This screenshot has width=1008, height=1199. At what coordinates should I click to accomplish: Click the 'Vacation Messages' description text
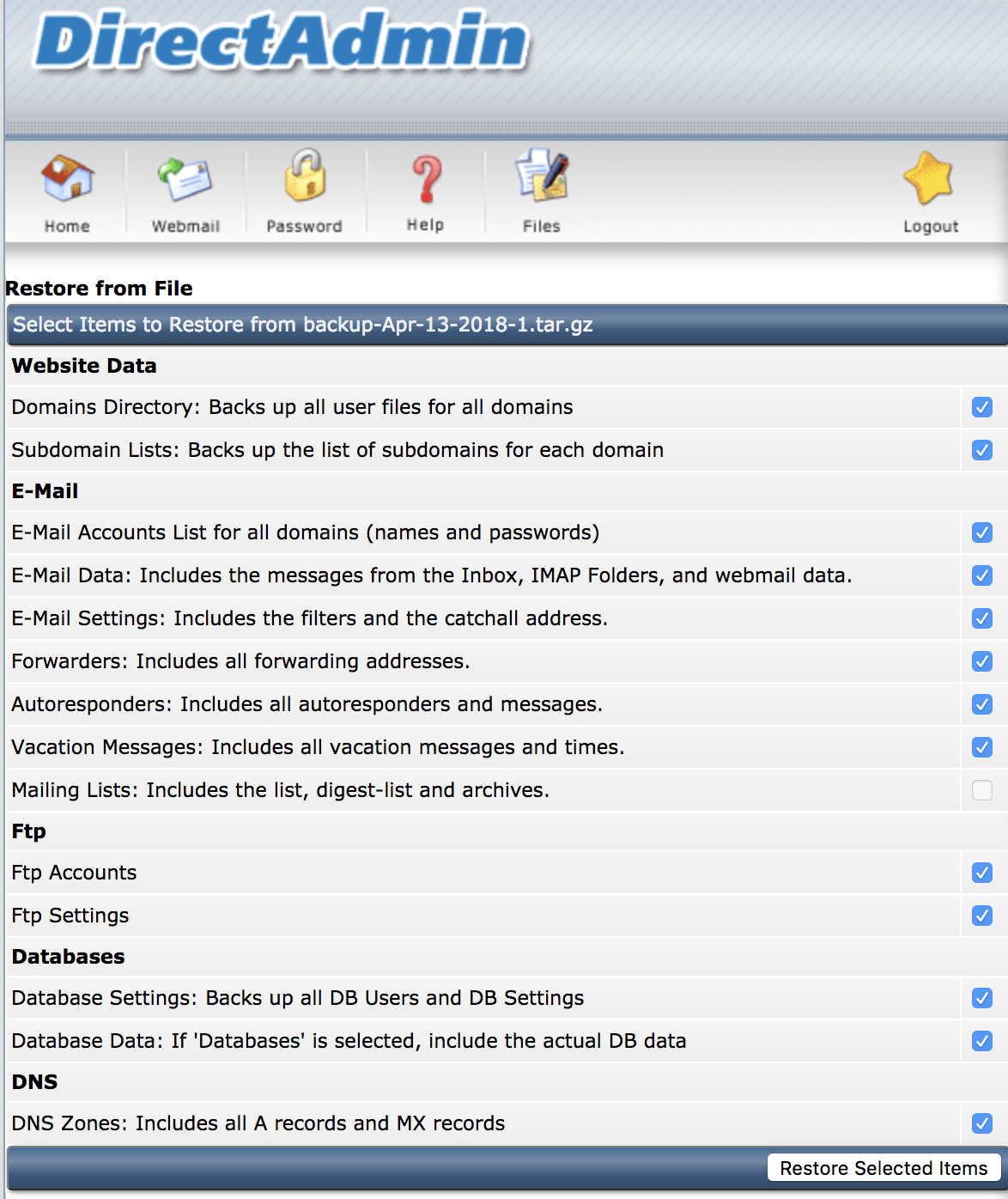pyautogui.click(x=319, y=747)
